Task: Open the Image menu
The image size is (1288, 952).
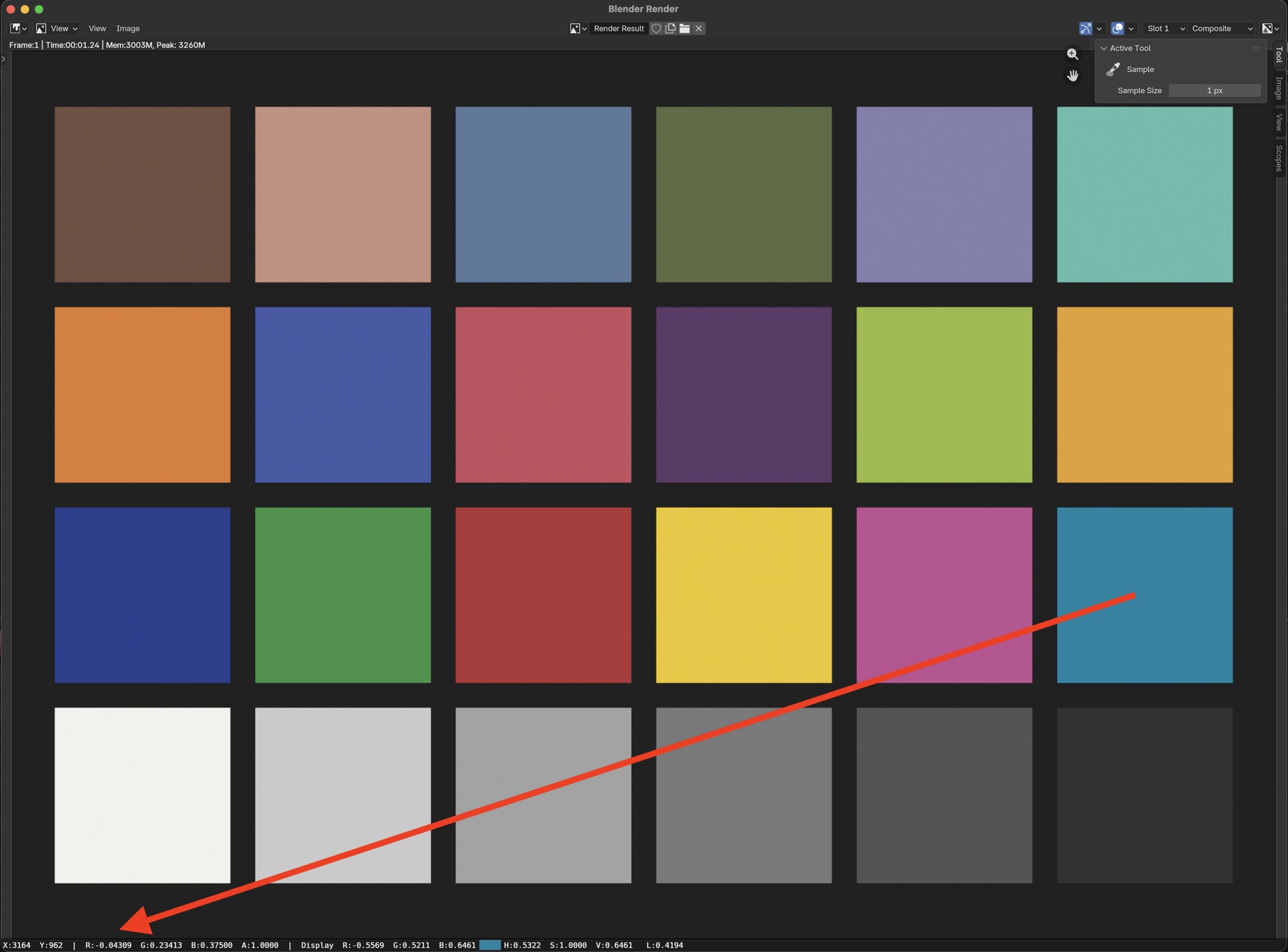Action: [128, 28]
